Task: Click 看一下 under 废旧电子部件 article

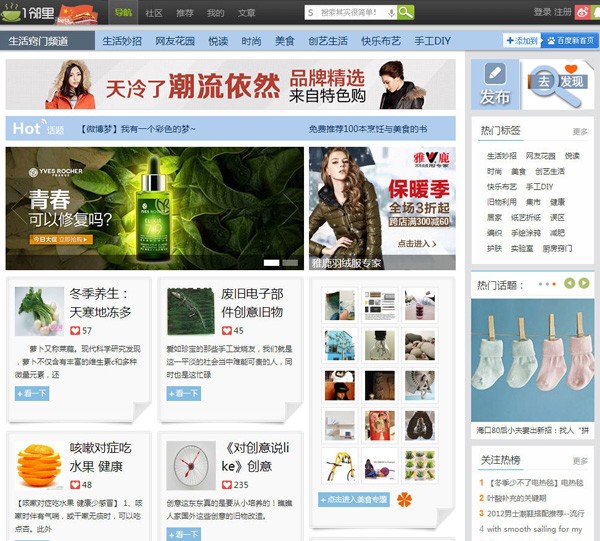Action: (184, 393)
